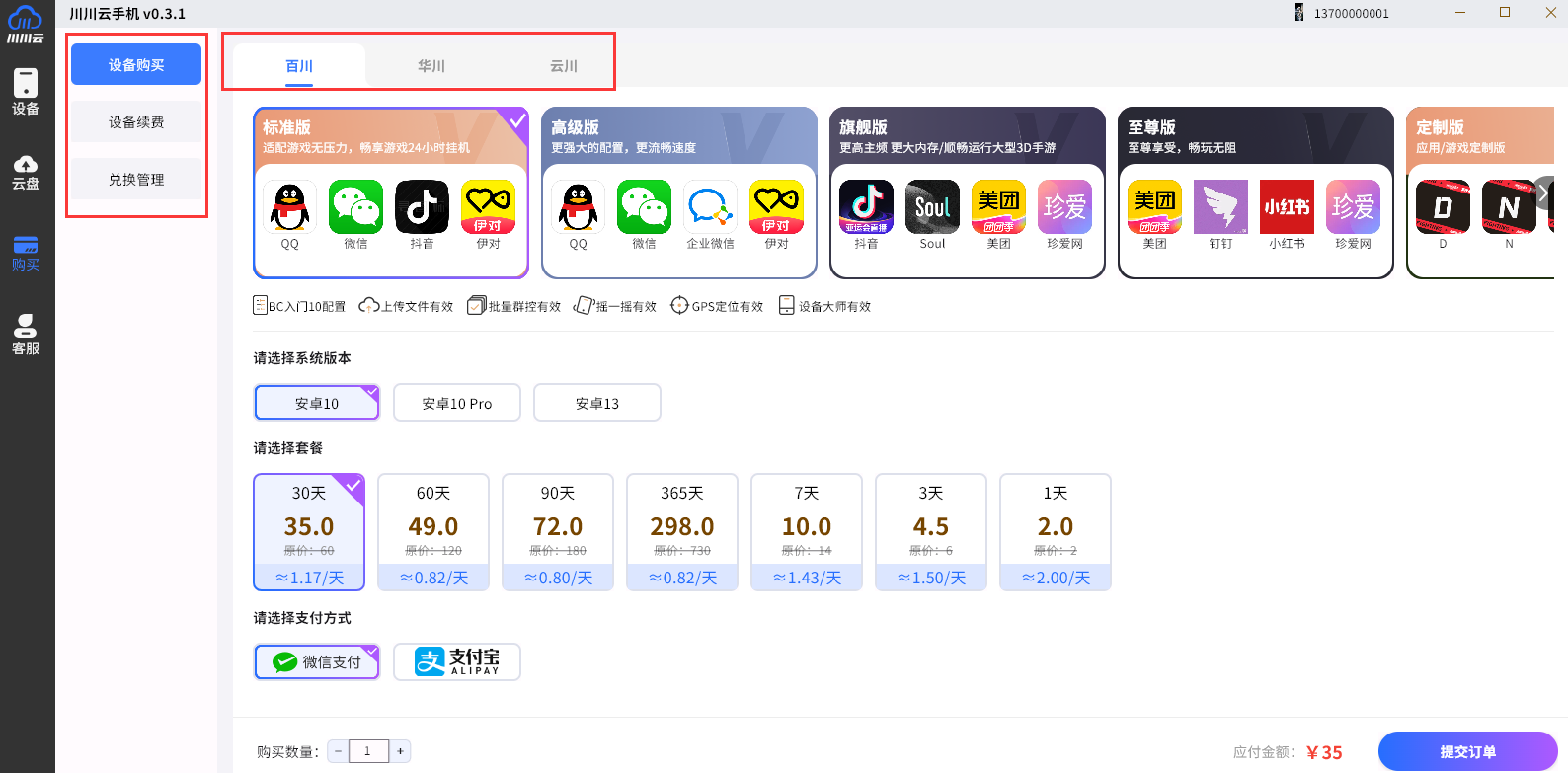Decrease purchase quantity with minus button
The width and height of the screenshot is (1568, 773).
click(x=338, y=751)
